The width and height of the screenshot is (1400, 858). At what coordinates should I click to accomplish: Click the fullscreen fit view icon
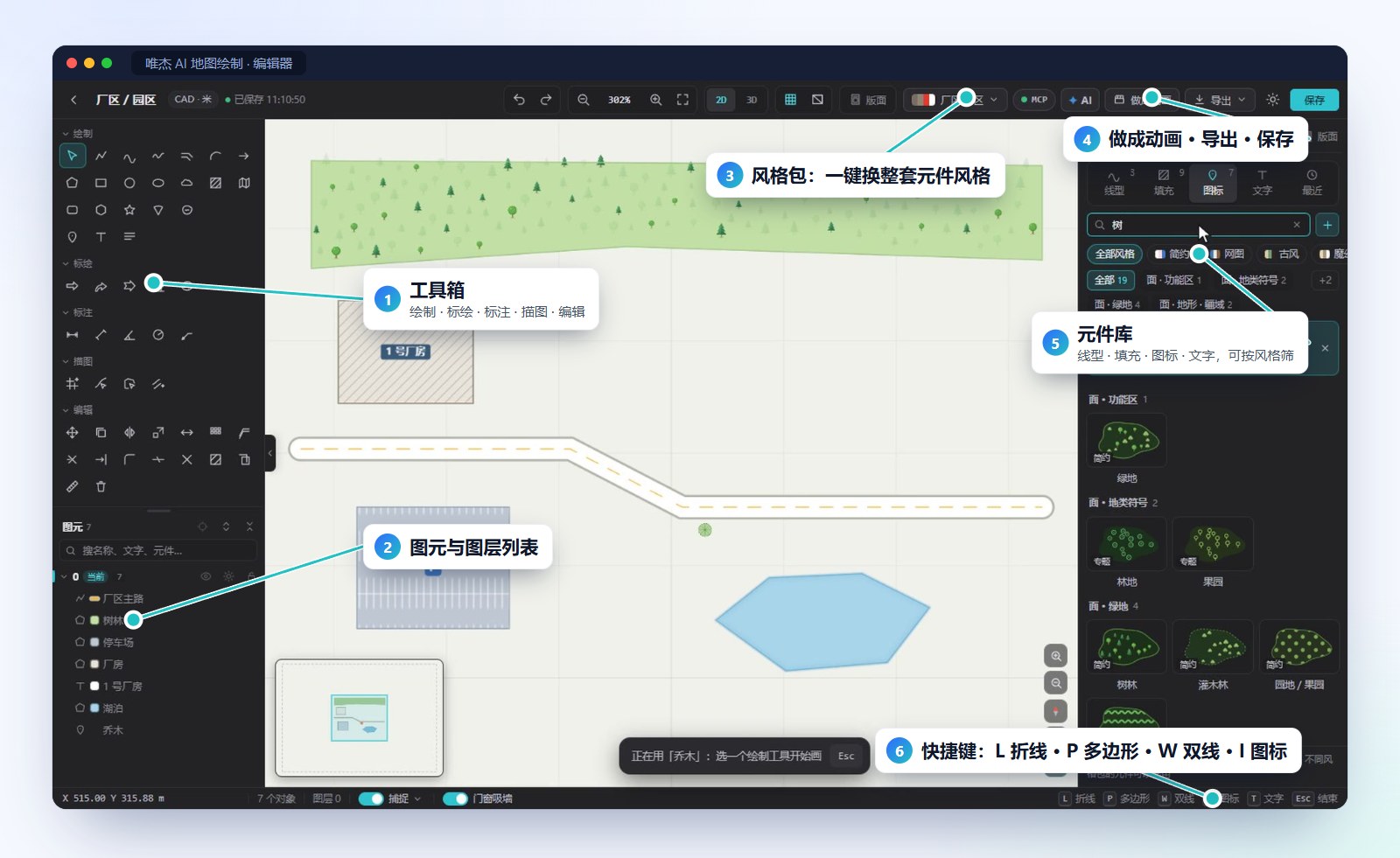(682, 100)
